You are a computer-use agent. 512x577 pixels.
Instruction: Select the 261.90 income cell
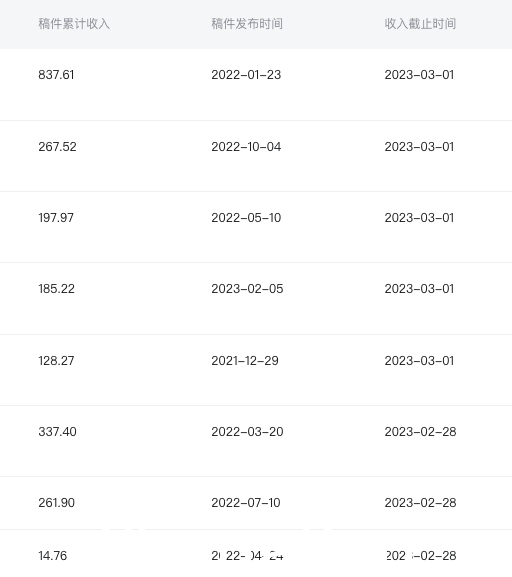pos(57,503)
